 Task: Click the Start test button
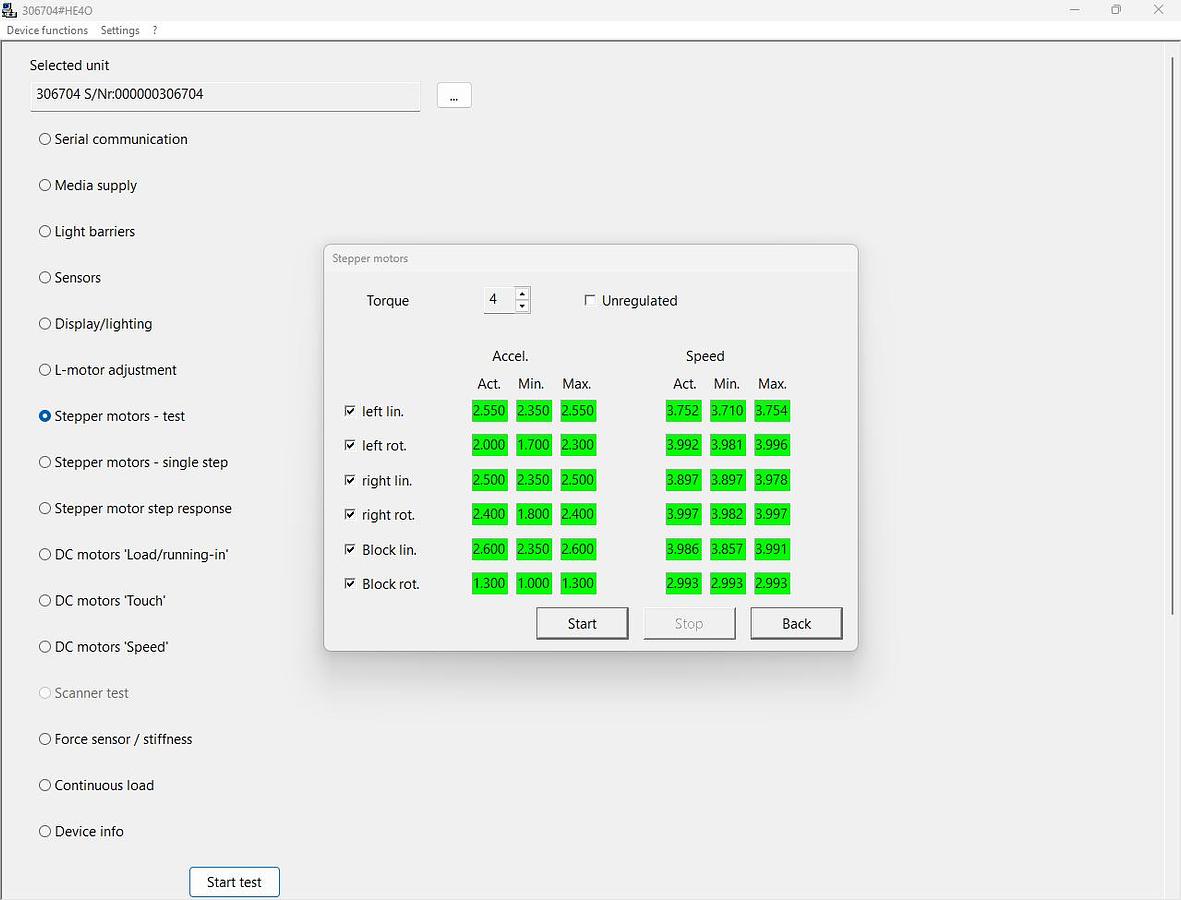click(234, 882)
